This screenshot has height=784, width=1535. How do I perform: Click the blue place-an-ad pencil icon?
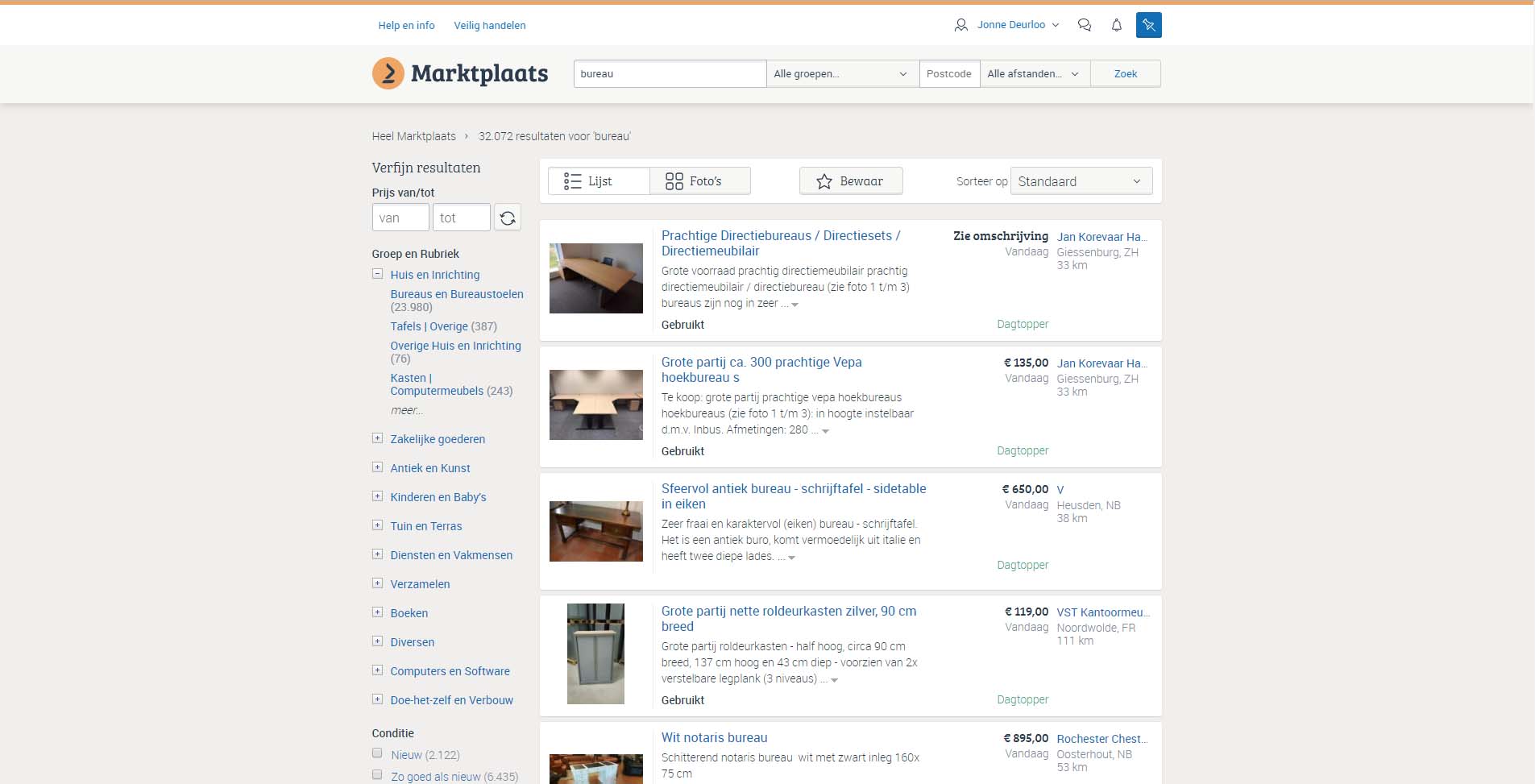(x=1150, y=24)
